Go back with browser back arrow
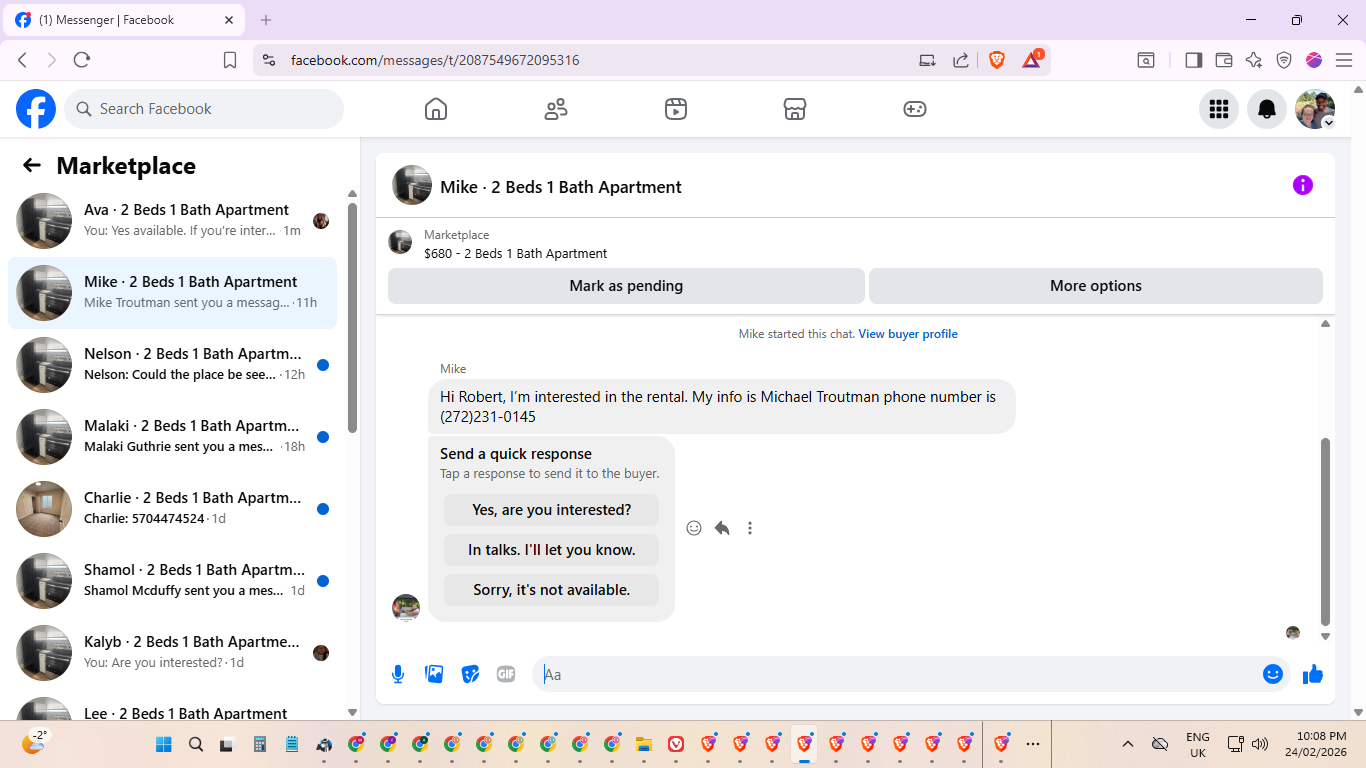Viewport: 1366px width, 768px height. (22, 60)
